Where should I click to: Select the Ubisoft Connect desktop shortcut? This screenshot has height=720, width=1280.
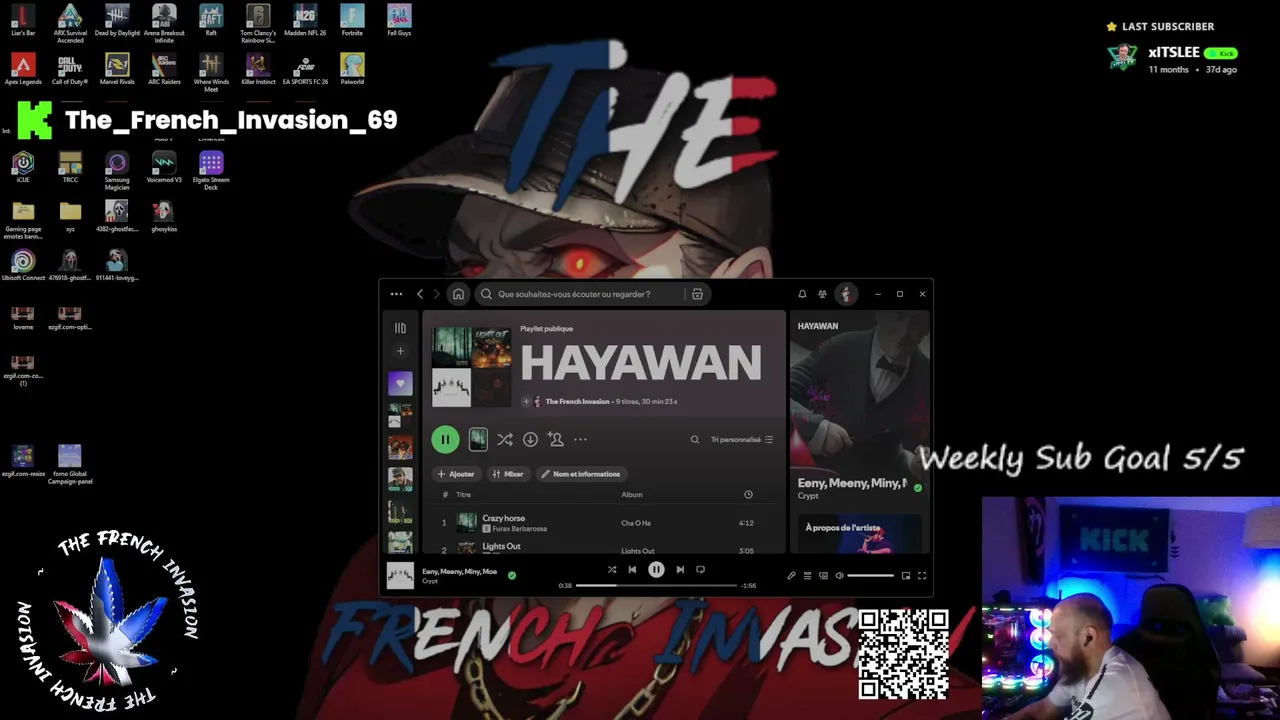click(23, 265)
